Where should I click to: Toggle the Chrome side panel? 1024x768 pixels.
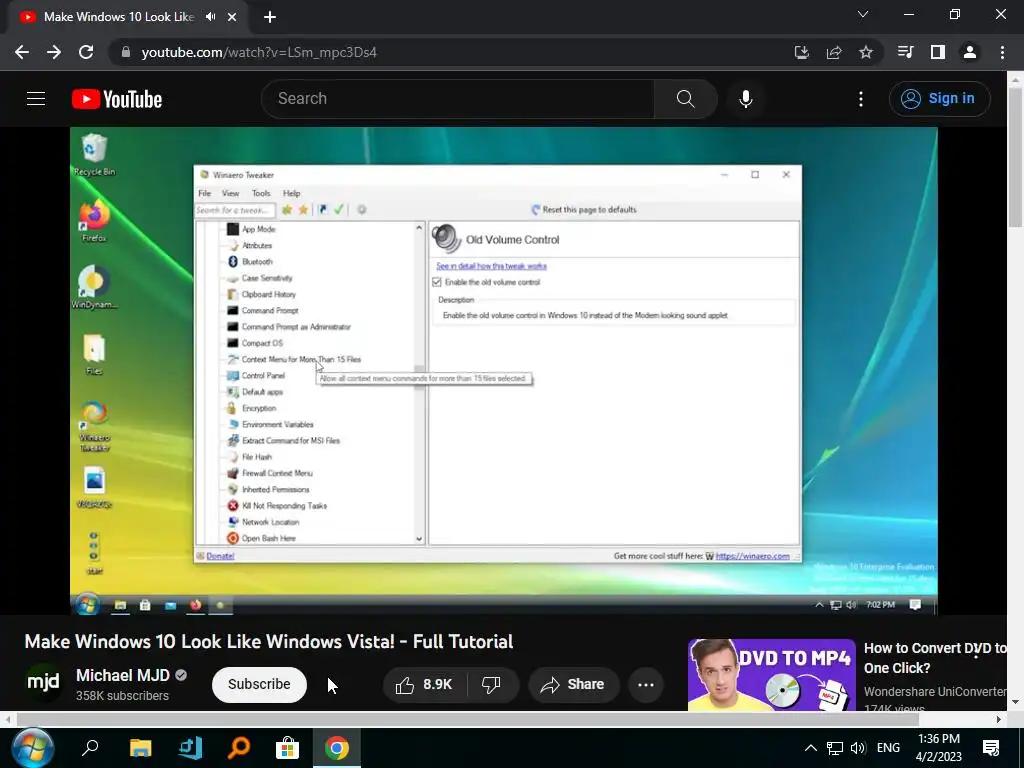click(x=938, y=52)
